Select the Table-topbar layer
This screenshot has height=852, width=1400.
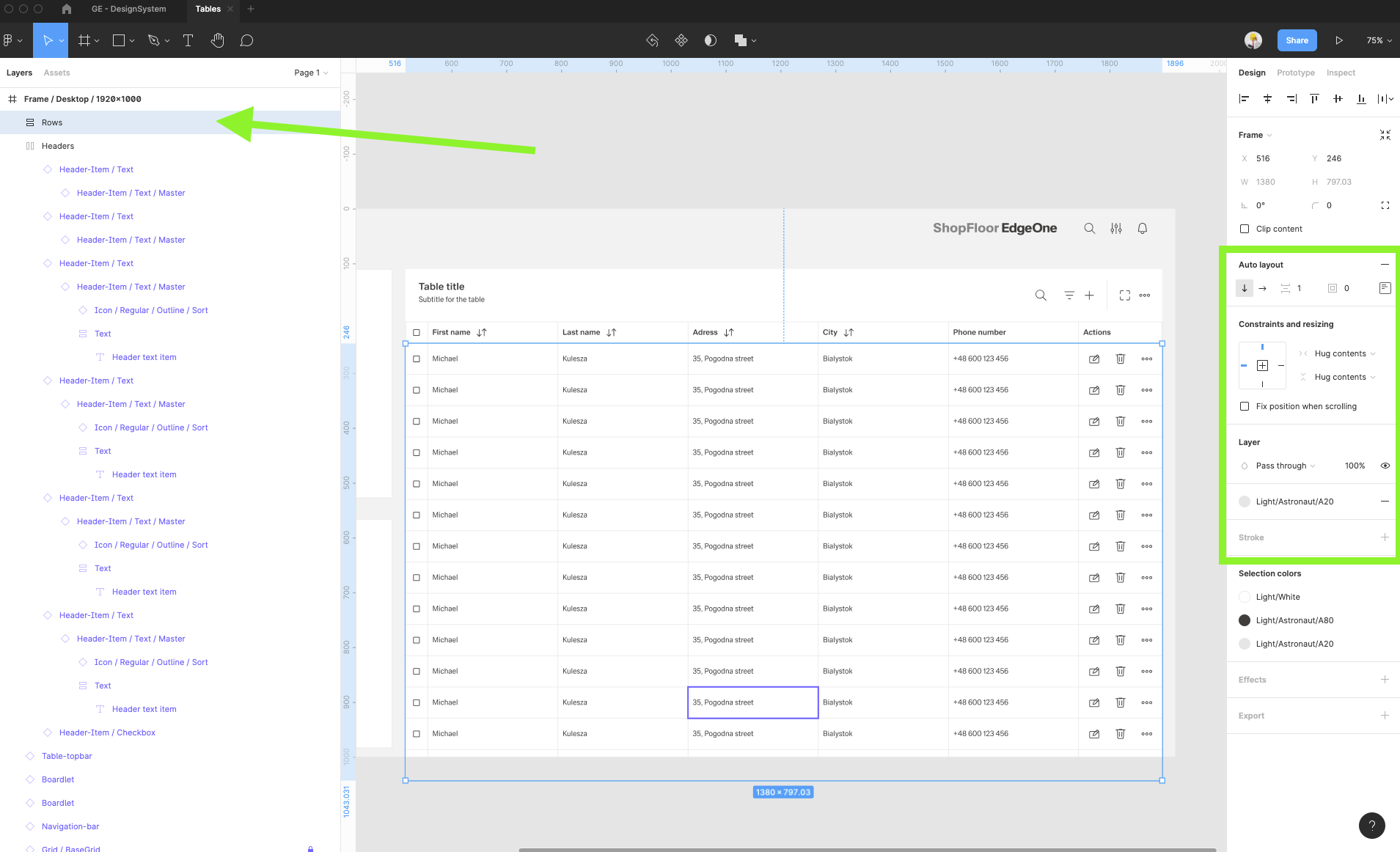[67, 756]
